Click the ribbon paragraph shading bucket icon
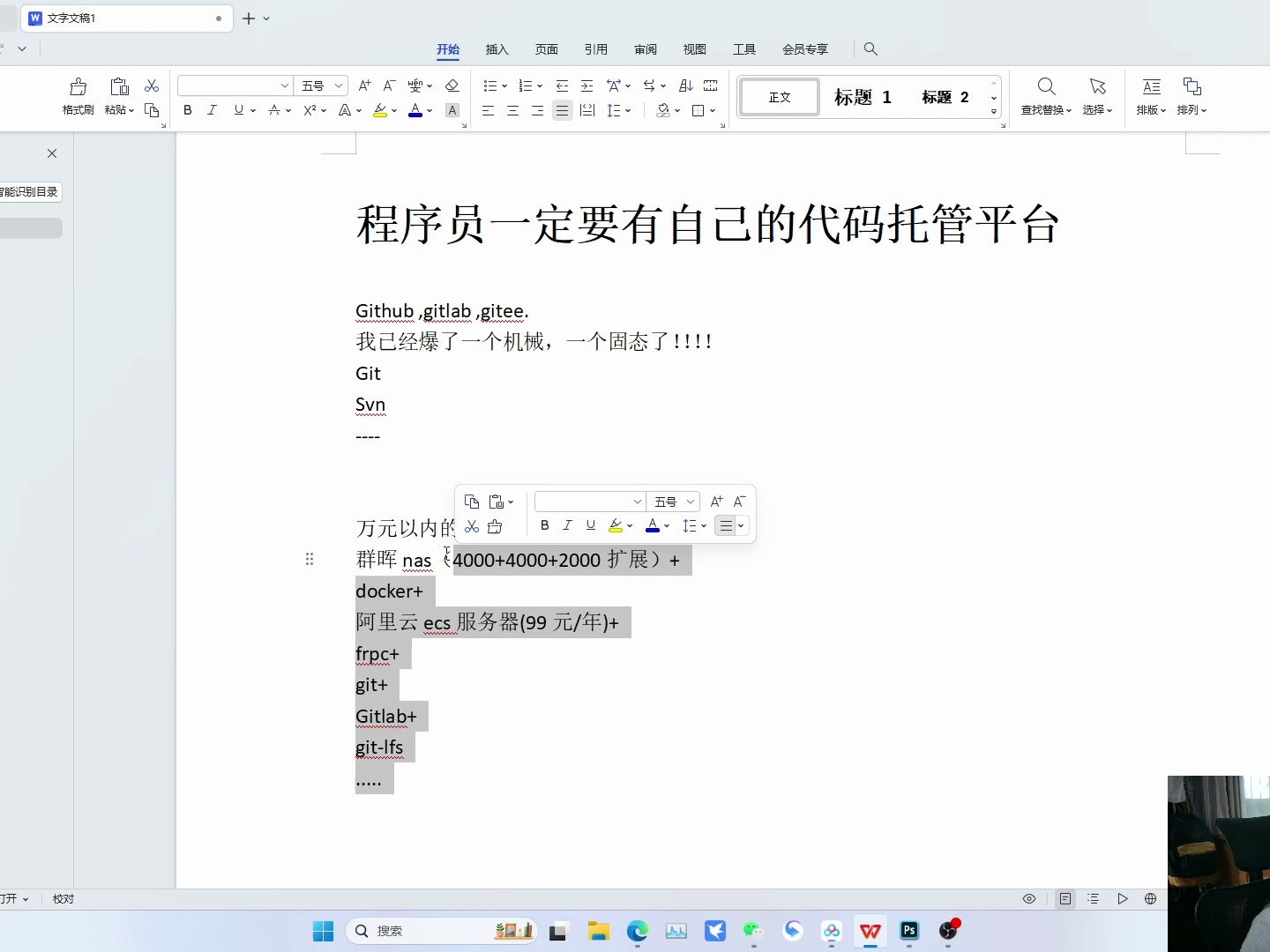1270x952 pixels. pos(663,110)
